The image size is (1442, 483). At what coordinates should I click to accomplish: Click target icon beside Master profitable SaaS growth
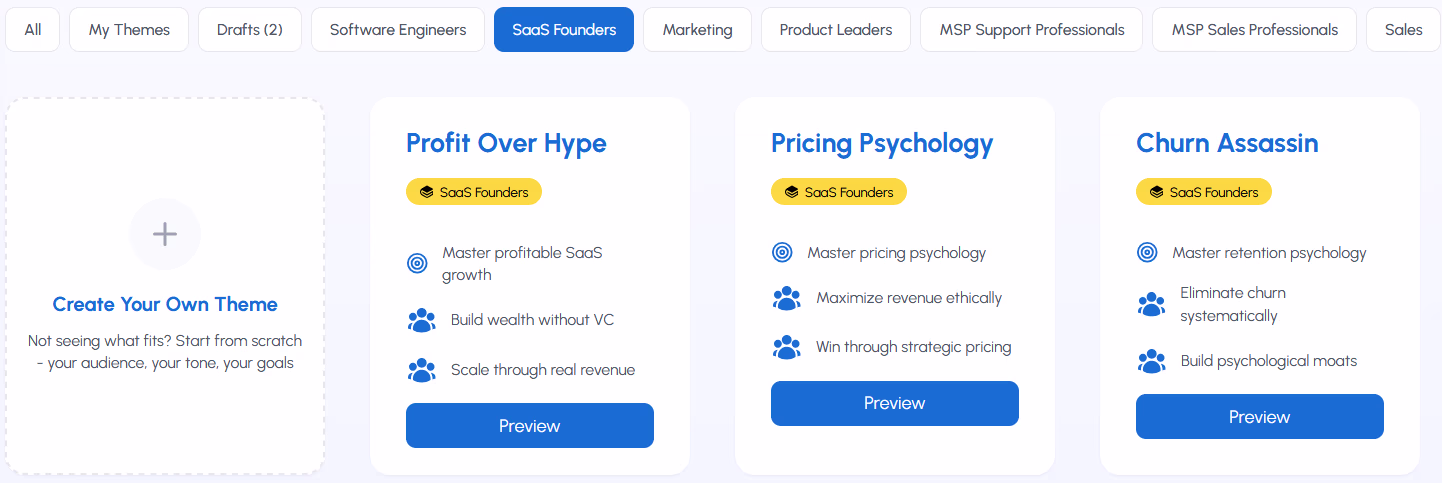(x=418, y=264)
